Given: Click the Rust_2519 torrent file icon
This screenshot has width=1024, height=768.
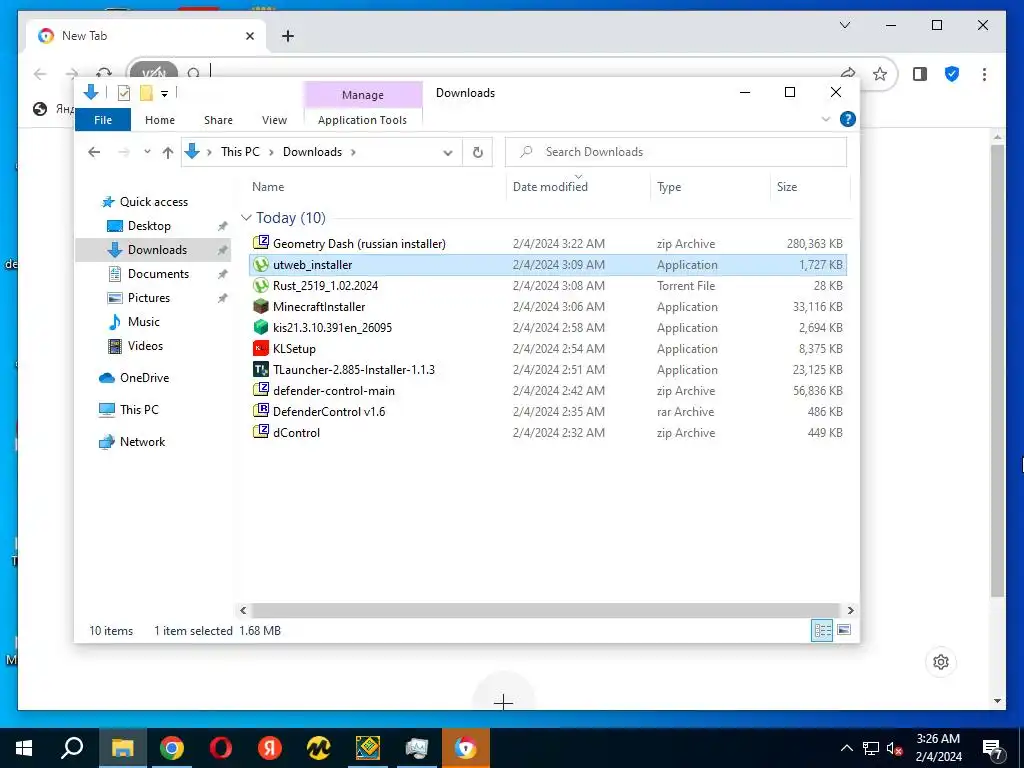Looking at the screenshot, I should tap(261, 285).
